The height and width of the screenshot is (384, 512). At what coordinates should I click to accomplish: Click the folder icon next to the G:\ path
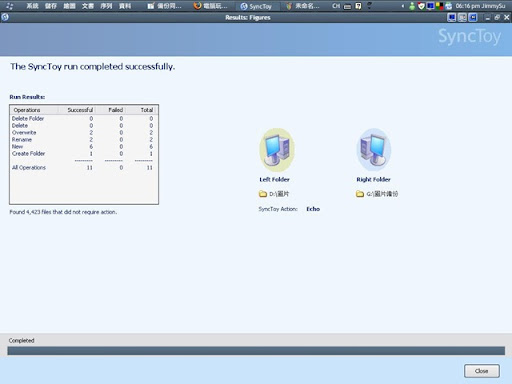360,194
